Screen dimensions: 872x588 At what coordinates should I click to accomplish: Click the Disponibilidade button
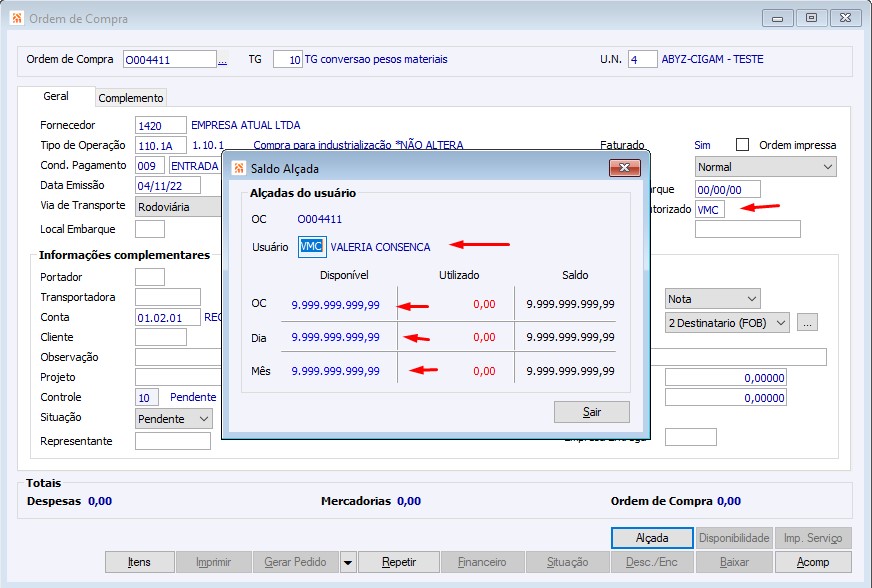[x=734, y=538]
